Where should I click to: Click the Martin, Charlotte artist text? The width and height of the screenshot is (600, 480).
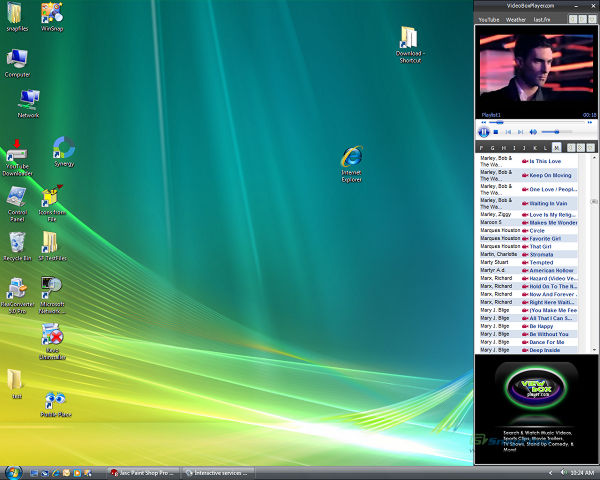[x=499, y=255]
